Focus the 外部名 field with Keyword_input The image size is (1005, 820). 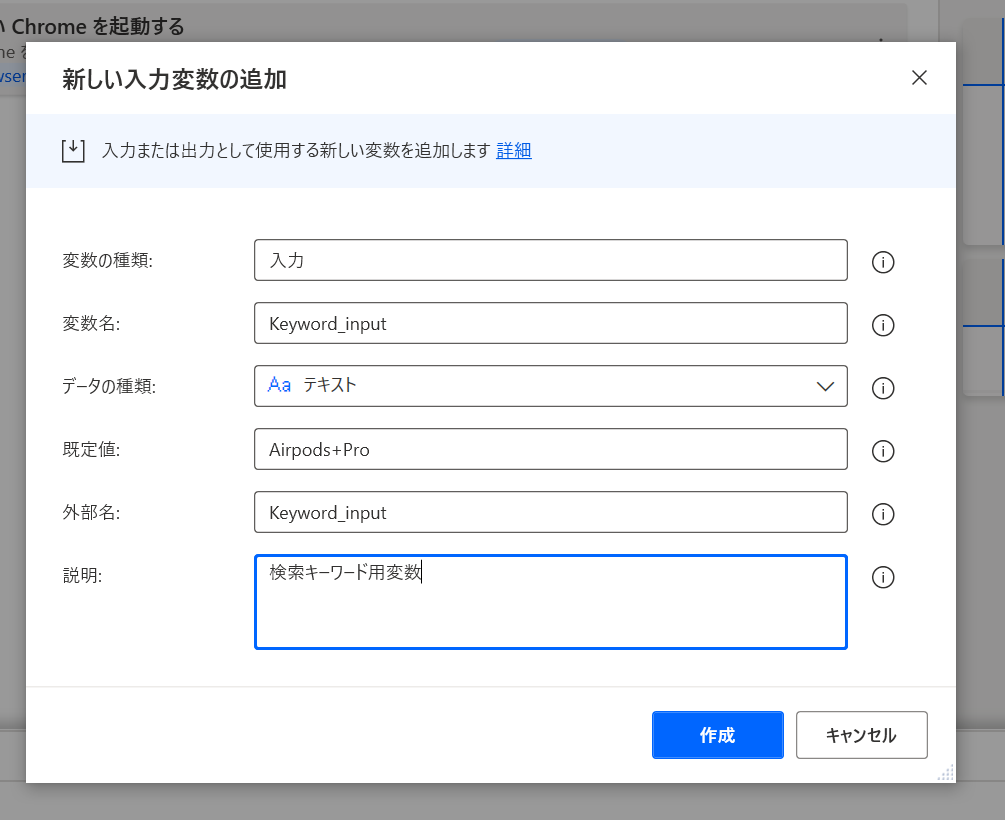[x=551, y=512]
